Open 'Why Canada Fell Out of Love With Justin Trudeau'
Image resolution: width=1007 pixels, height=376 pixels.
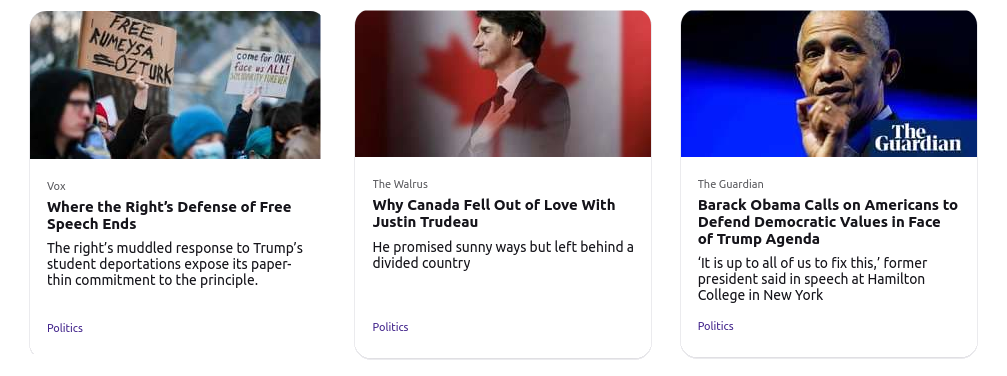click(x=493, y=213)
